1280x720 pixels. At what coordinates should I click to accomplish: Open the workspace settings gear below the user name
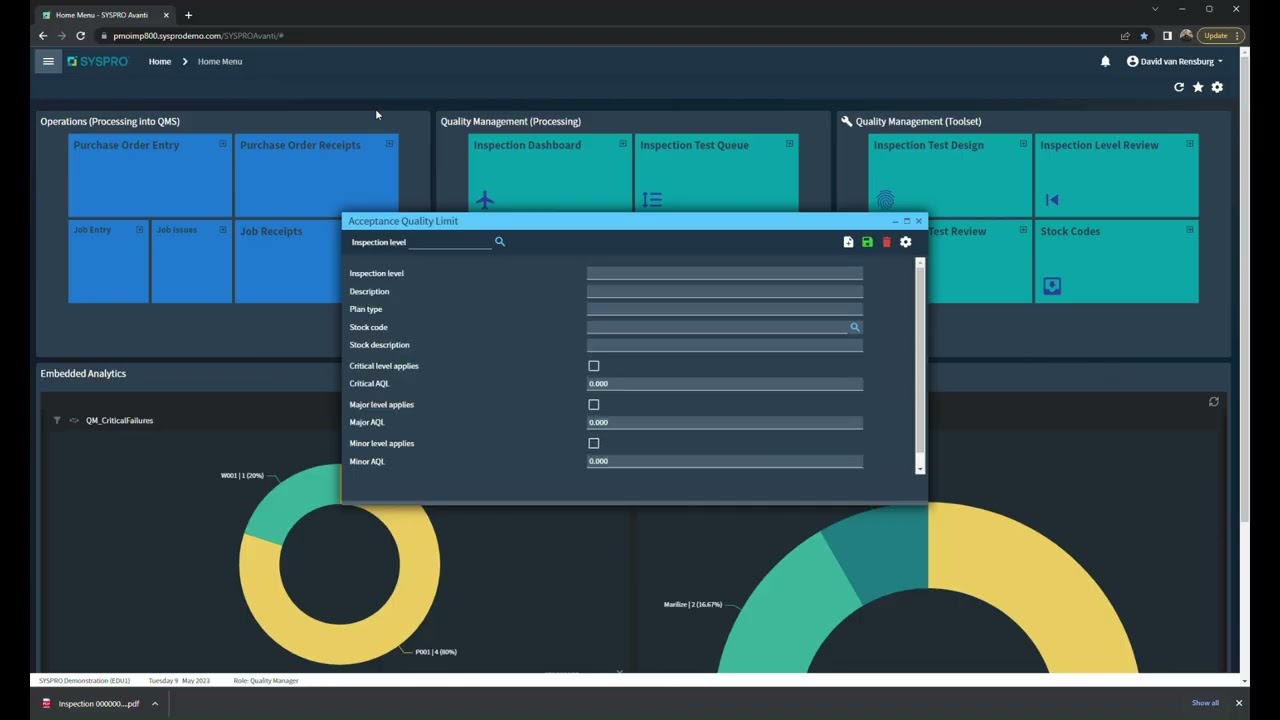(1217, 87)
